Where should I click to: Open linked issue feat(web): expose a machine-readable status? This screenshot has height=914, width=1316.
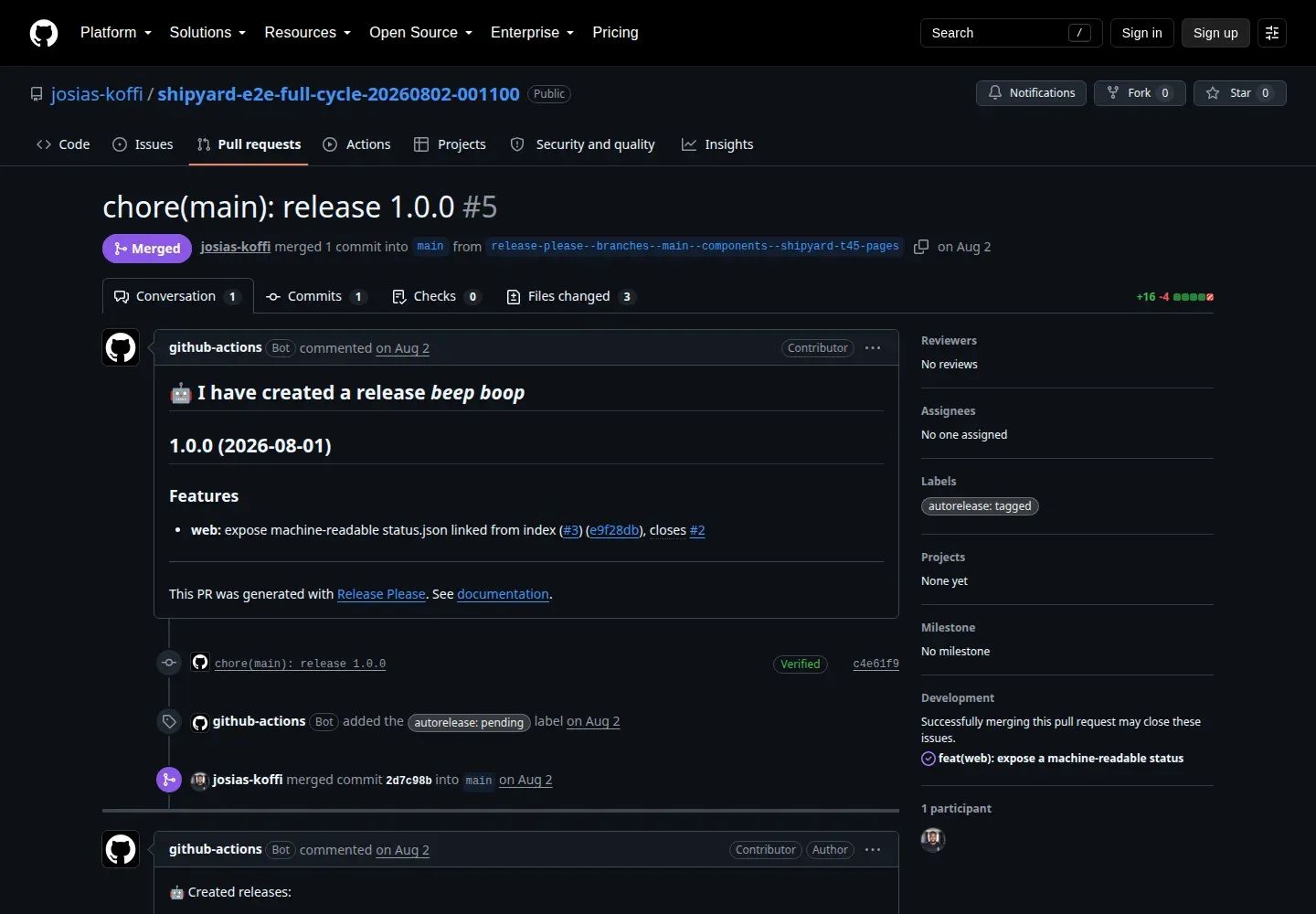1060,759
